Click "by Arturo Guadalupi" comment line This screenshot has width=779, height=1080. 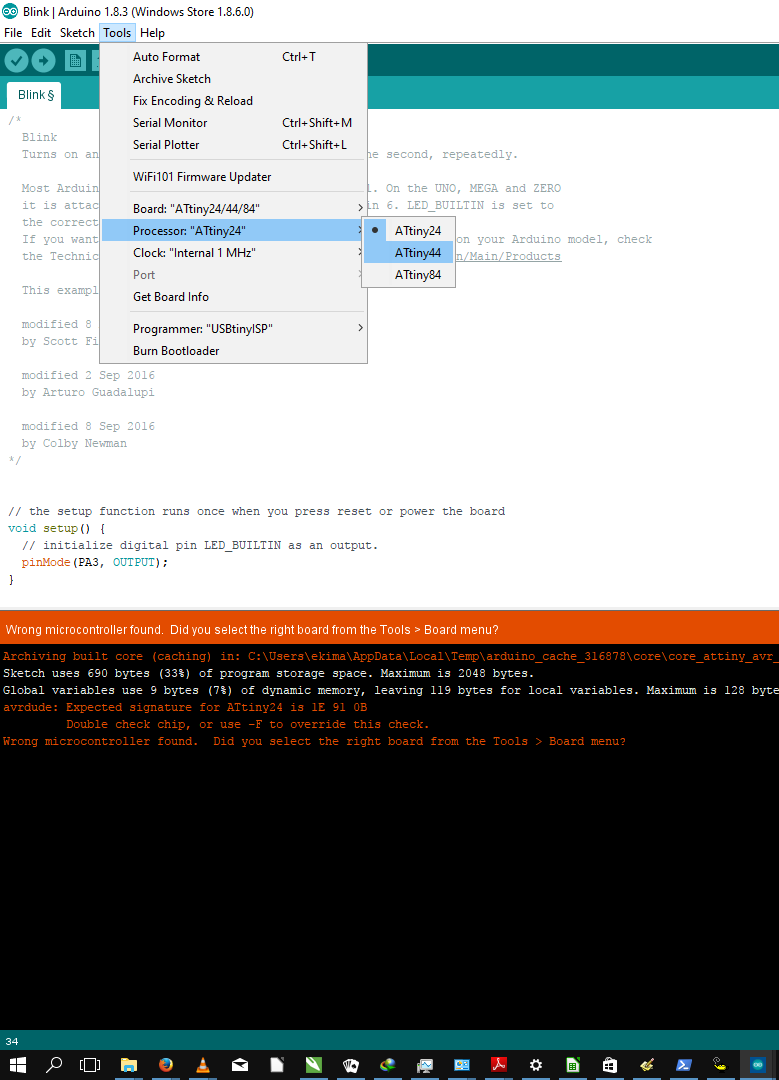click(88, 392)
